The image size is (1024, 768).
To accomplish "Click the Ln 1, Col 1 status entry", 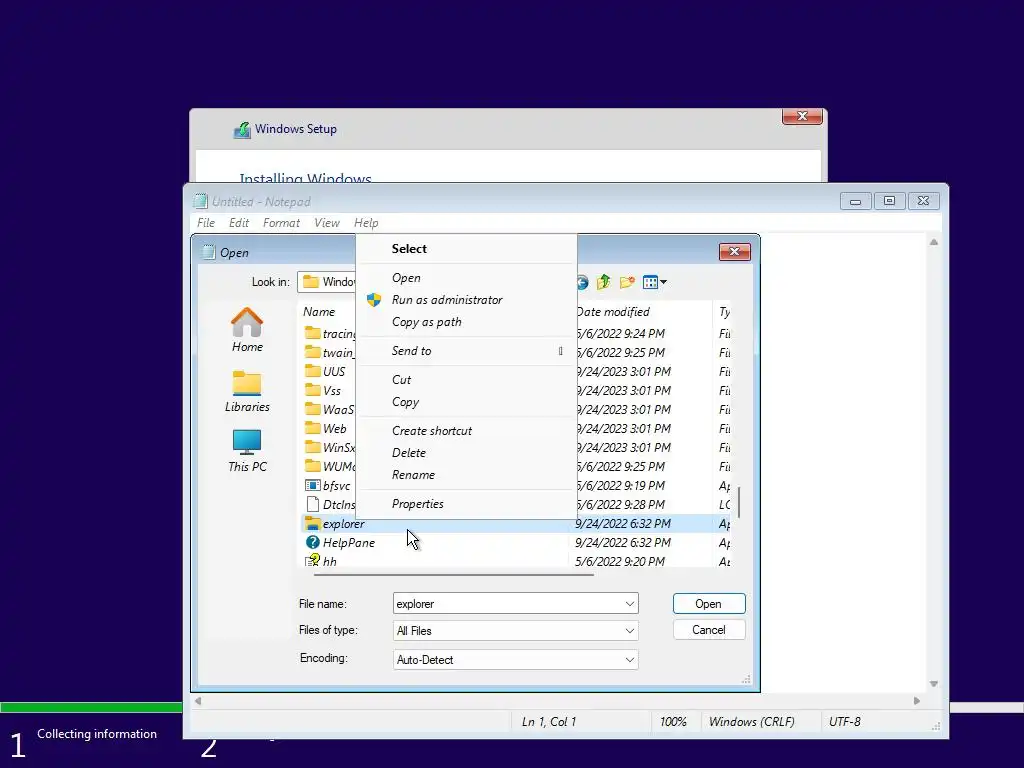I will 549,722.
